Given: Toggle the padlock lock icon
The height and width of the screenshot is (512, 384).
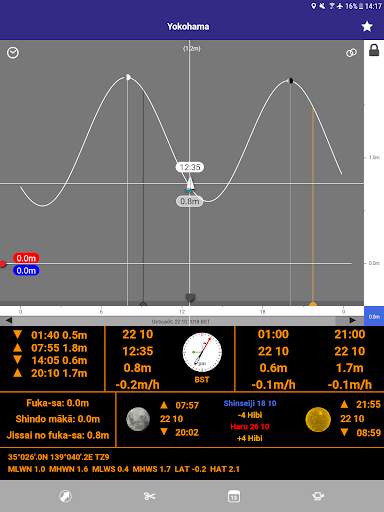Looking at the screenshot, I should [374, 50].
